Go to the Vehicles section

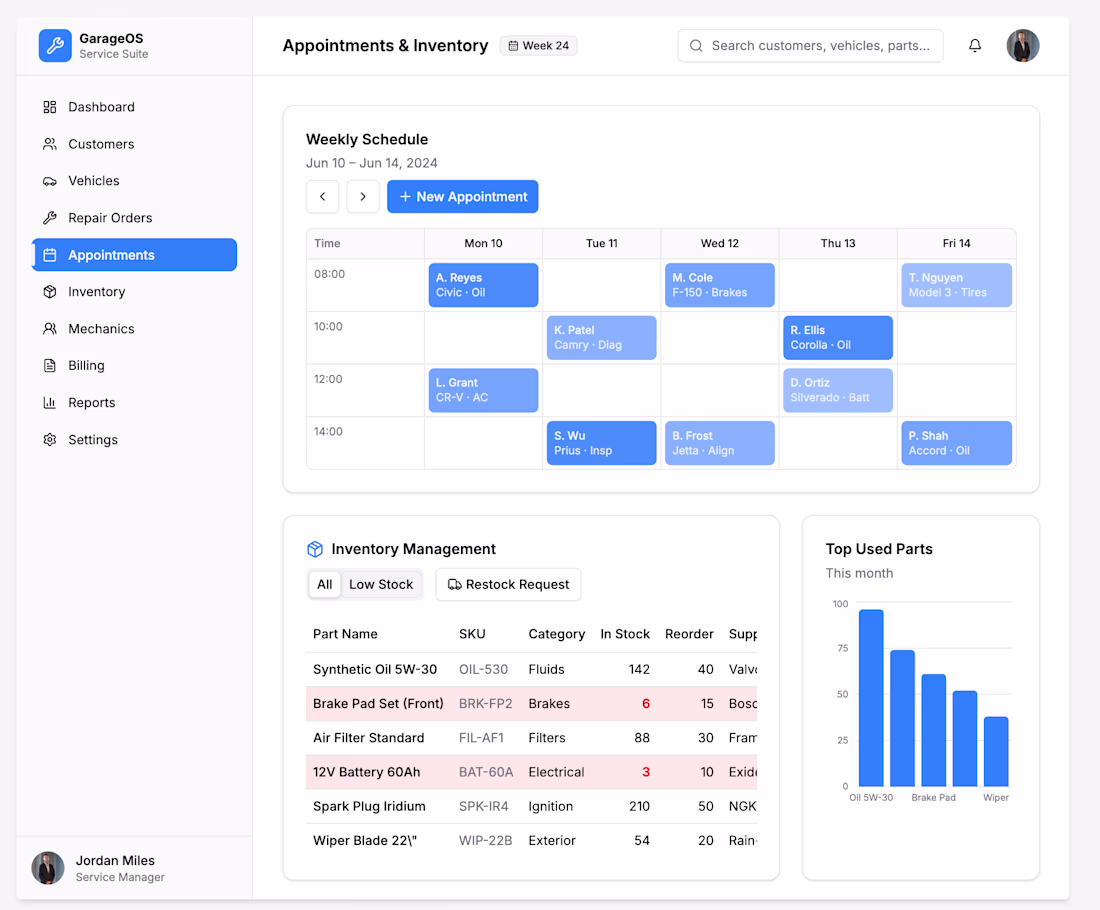(x=134, y=180)
